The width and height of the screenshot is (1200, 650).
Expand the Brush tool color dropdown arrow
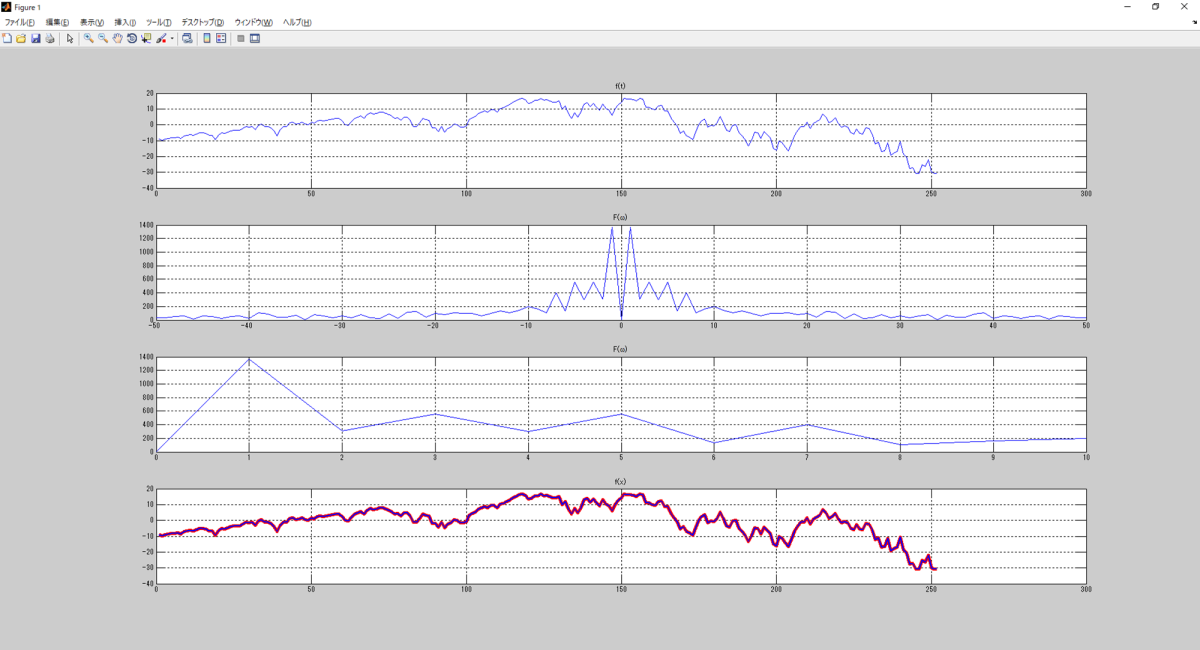click(172, 39)
